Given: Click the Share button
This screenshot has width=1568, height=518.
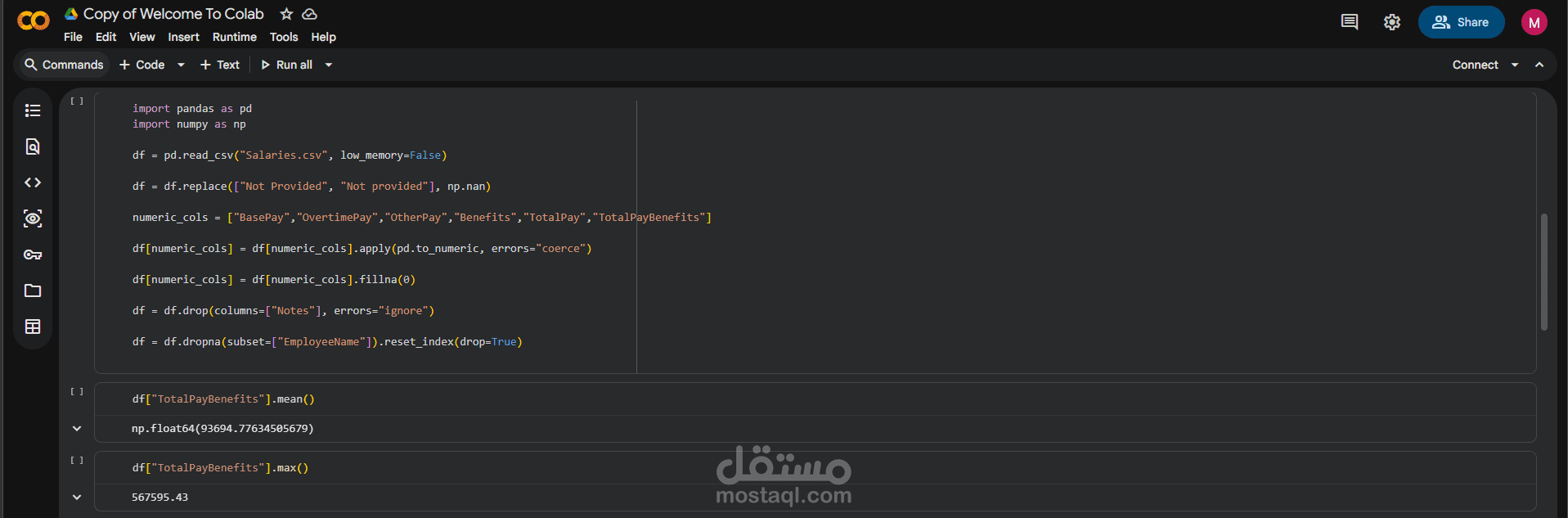Looking at the screenshot, I should click(1461, 22).
